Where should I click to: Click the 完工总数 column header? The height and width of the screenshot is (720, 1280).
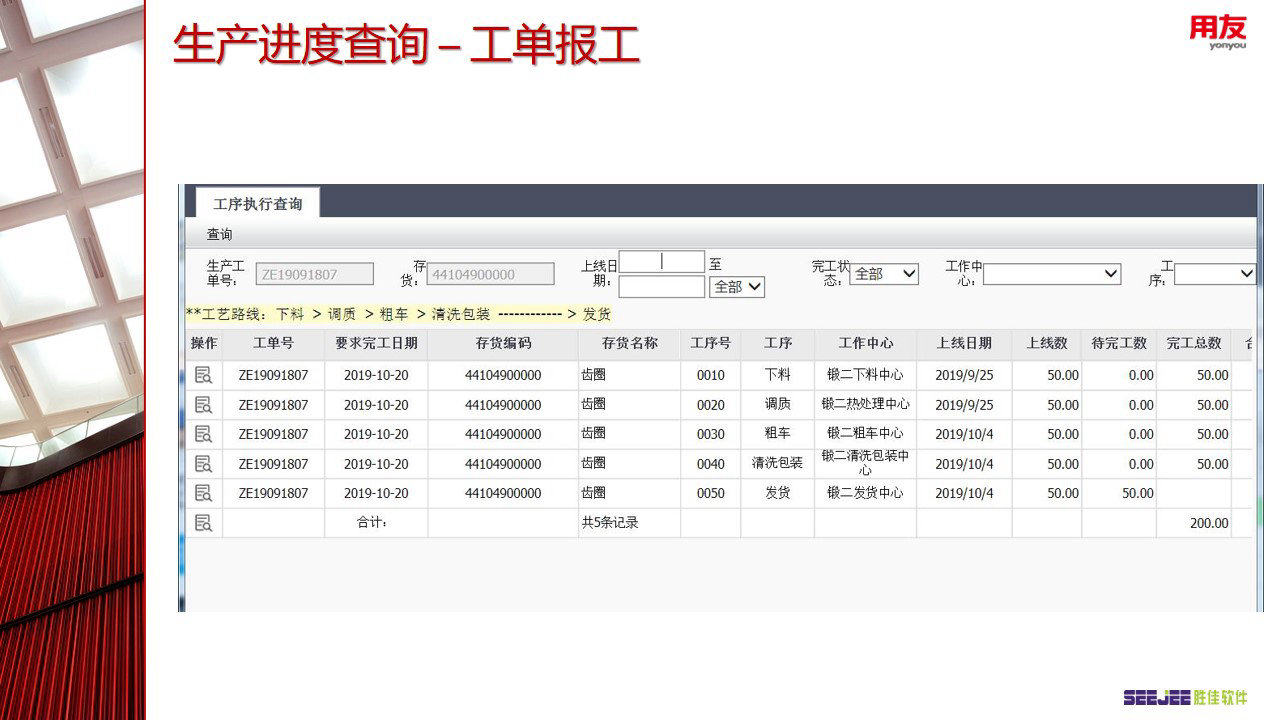pos(1194,343)
